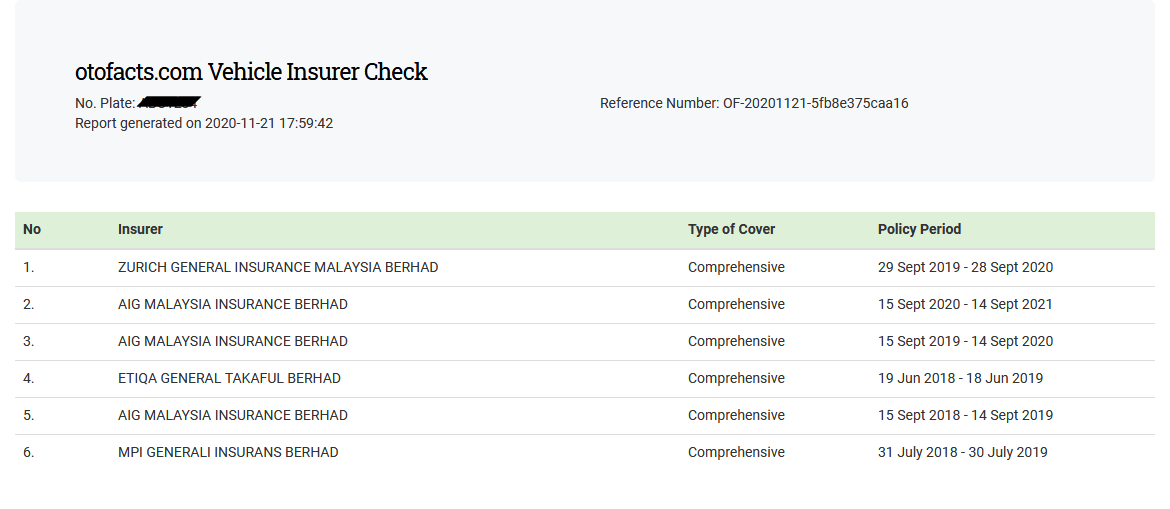Select the AIG Malaysia insurer in row 3
This screenshot has width=1170, height=509.
(233, 341)
